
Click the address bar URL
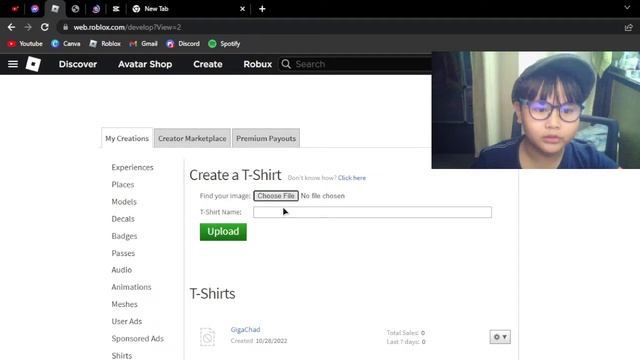coord(127,27)
